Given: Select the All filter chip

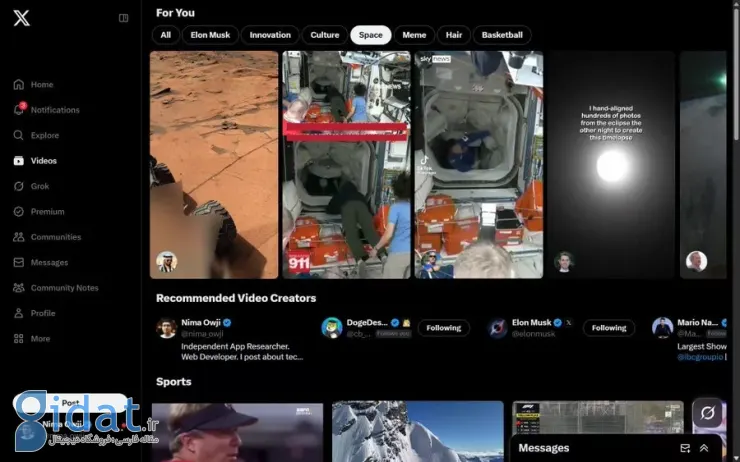Looking at the screenshot, I should click(166, 35).
